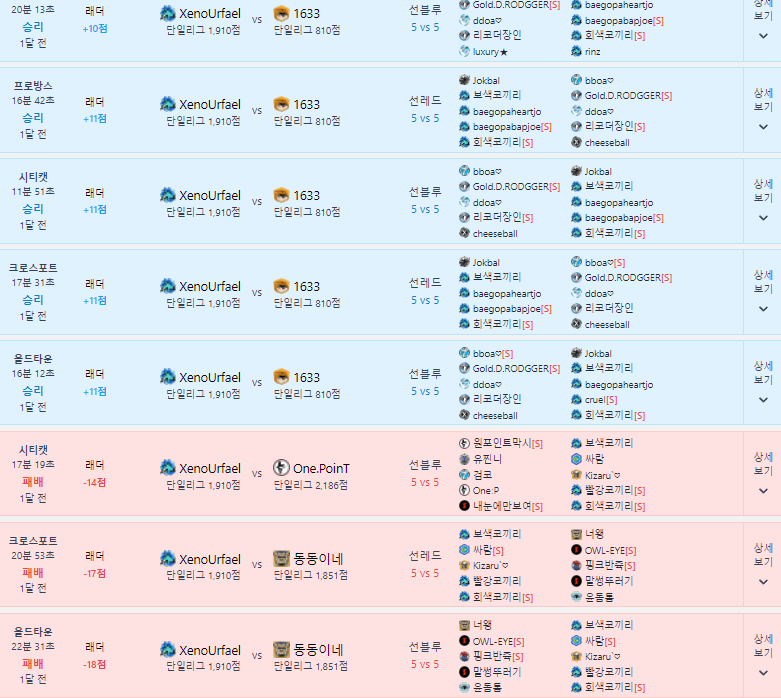Open the player 검코 profile link
This screenshot has height=698, width=781.
(483, 474)
